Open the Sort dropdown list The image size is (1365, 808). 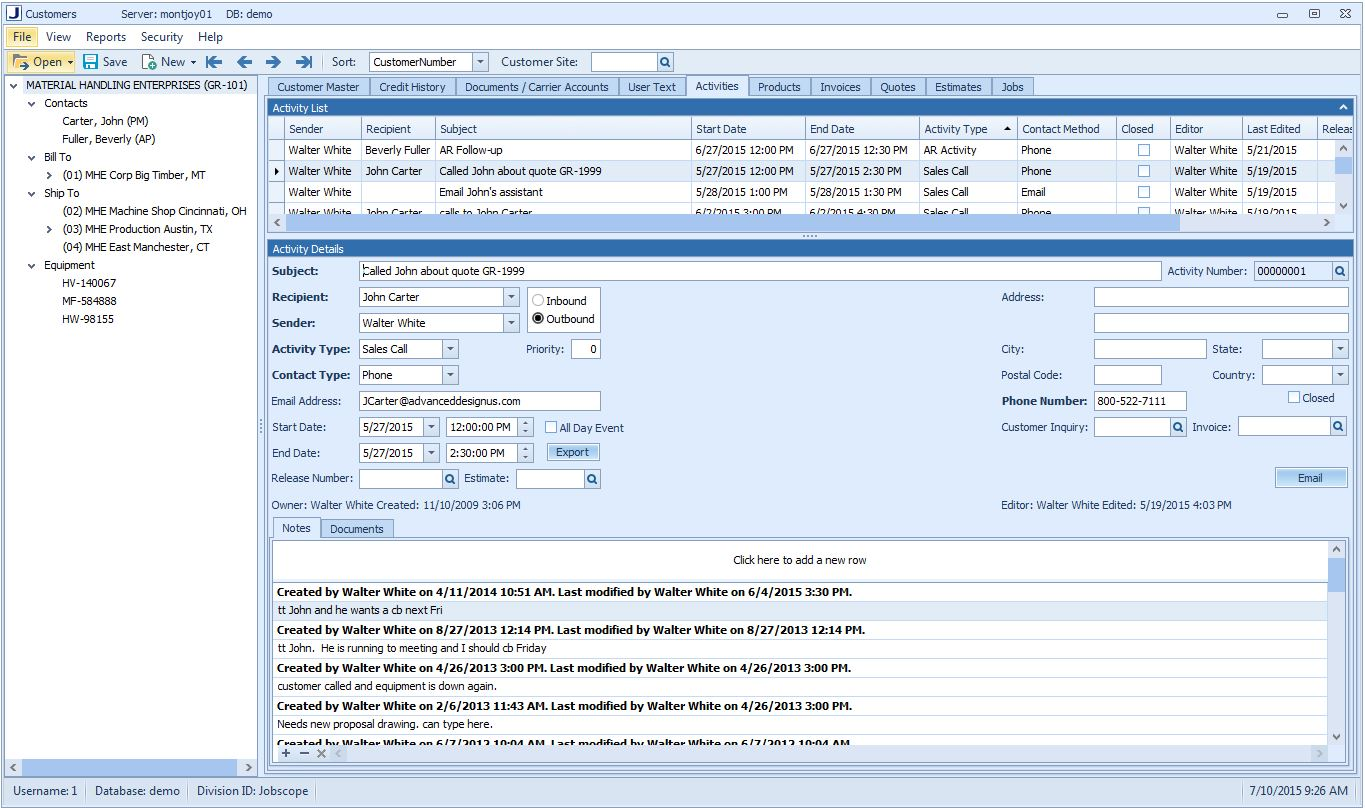(x=480, y=62)
